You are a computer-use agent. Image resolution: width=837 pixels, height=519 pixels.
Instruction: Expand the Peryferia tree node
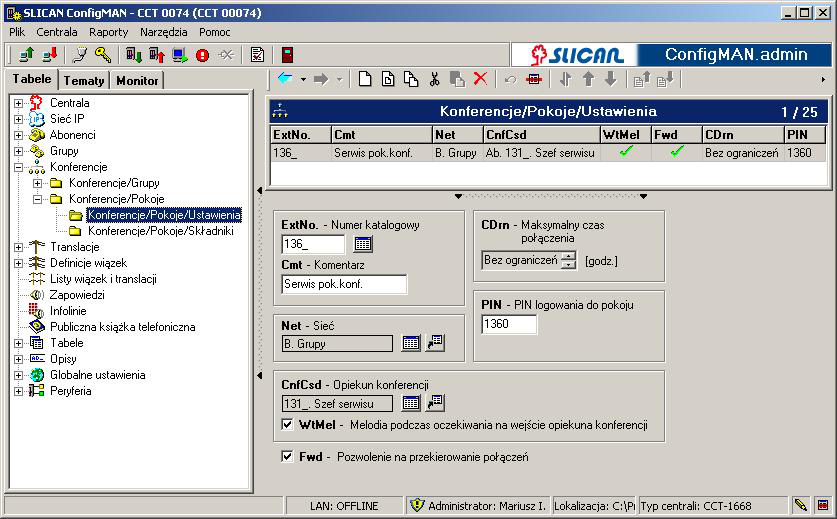[x=18, y=391]
